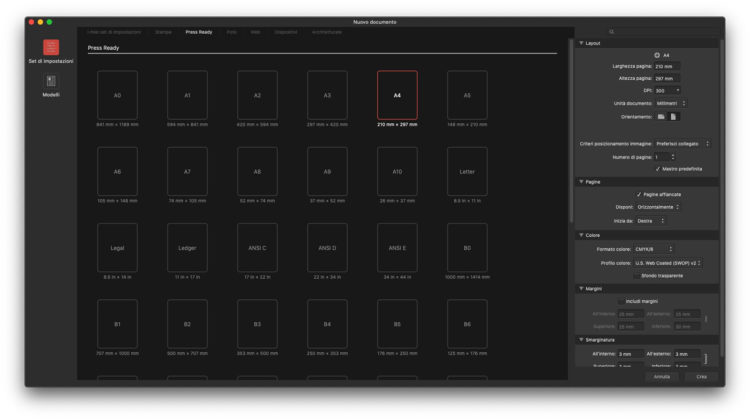Toggle Mastro predefinita checkbox

pyautogui.click(x=658, y=169)
